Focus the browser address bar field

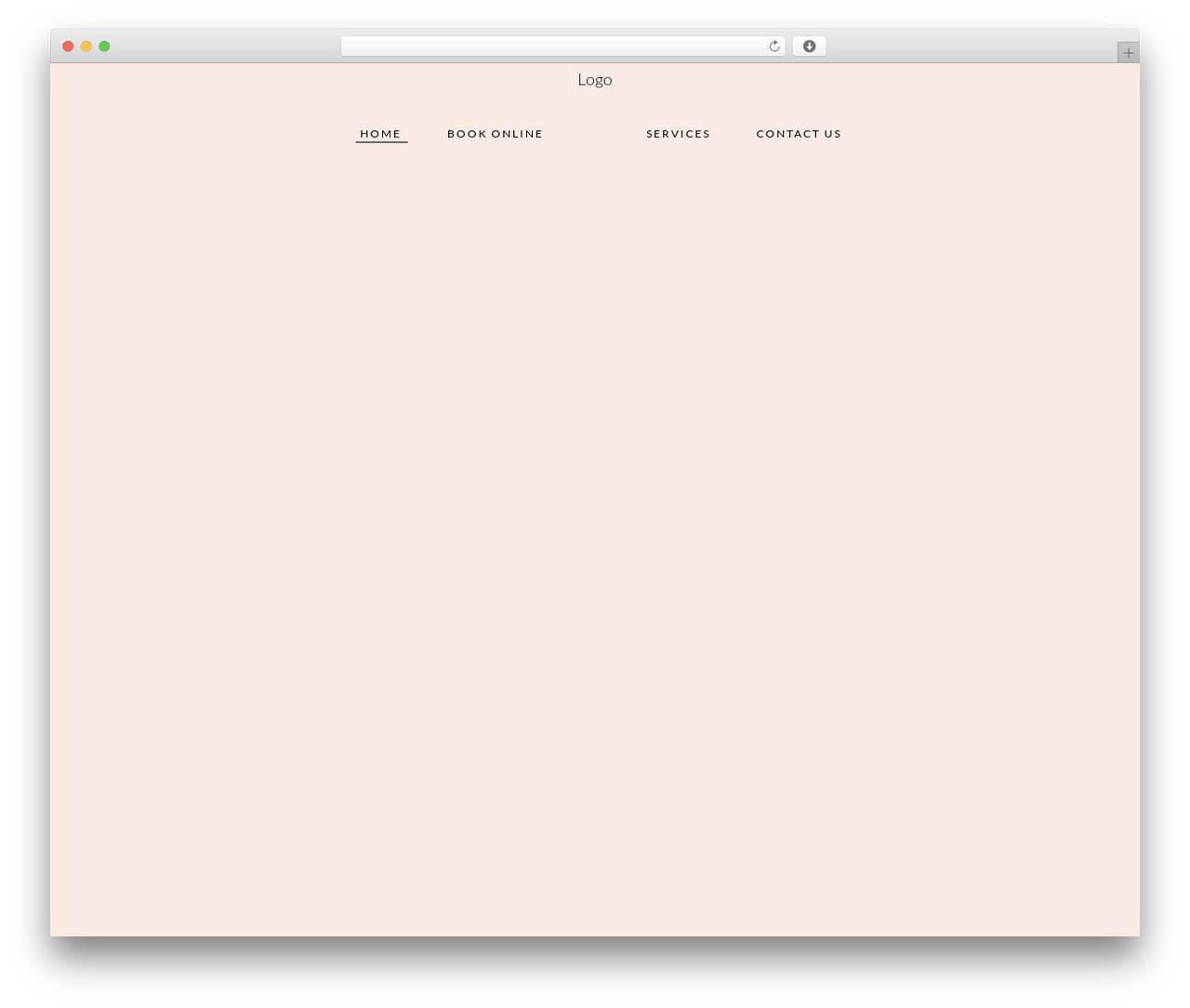coord(562,46)
